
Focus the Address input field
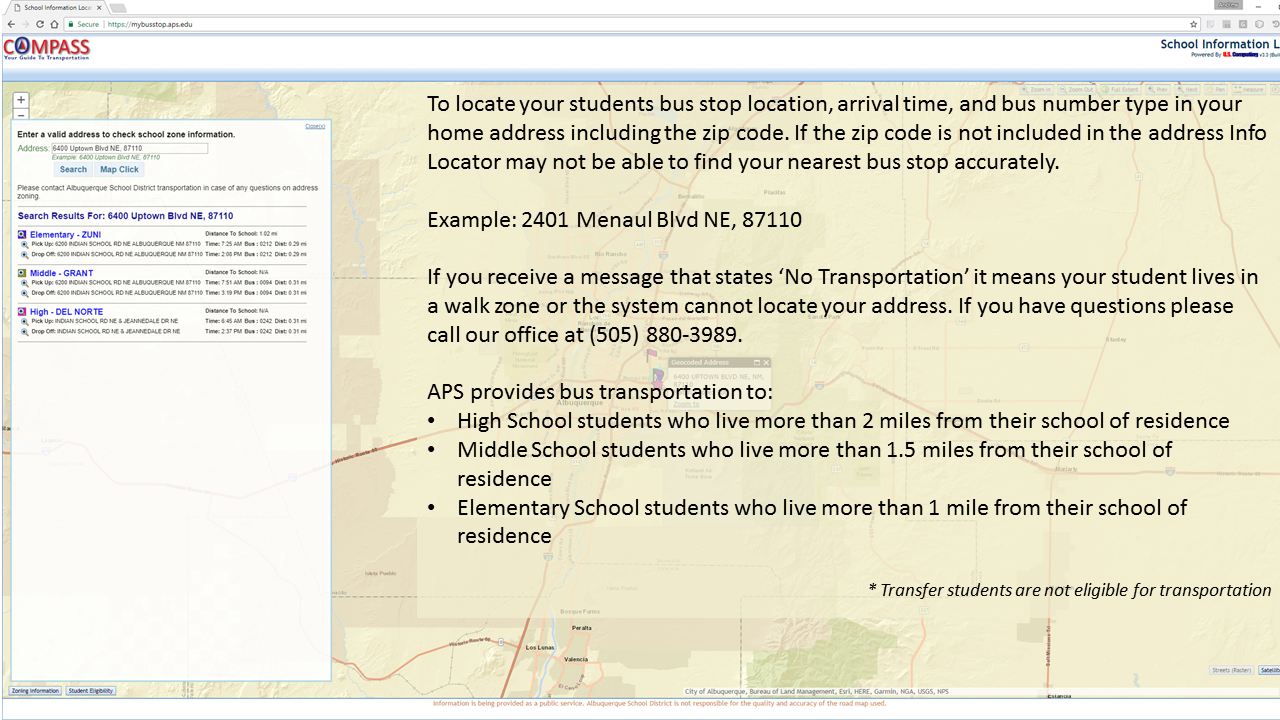tap(129, 148)
